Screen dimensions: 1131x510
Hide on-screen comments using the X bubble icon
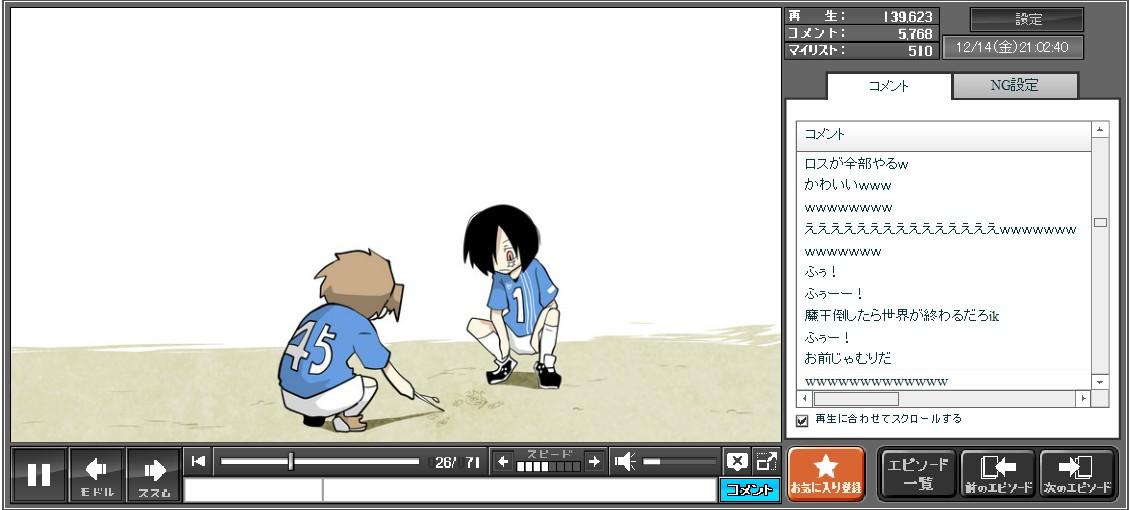[x=737, y=461]
